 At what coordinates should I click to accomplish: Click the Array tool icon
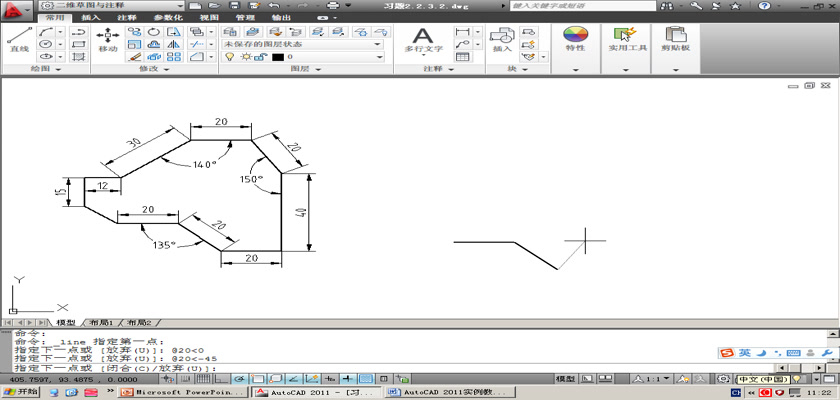pos(174,56)
